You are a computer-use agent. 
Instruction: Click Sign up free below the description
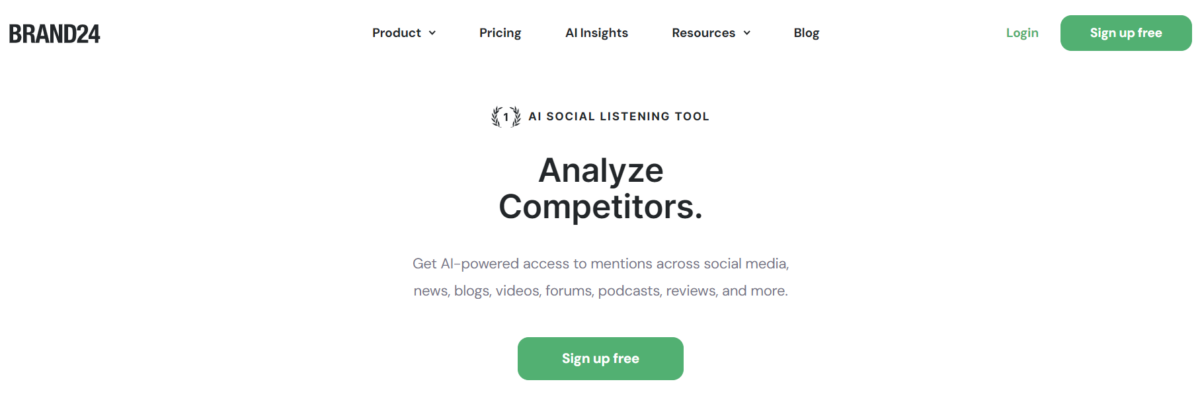tap(600, 358)
